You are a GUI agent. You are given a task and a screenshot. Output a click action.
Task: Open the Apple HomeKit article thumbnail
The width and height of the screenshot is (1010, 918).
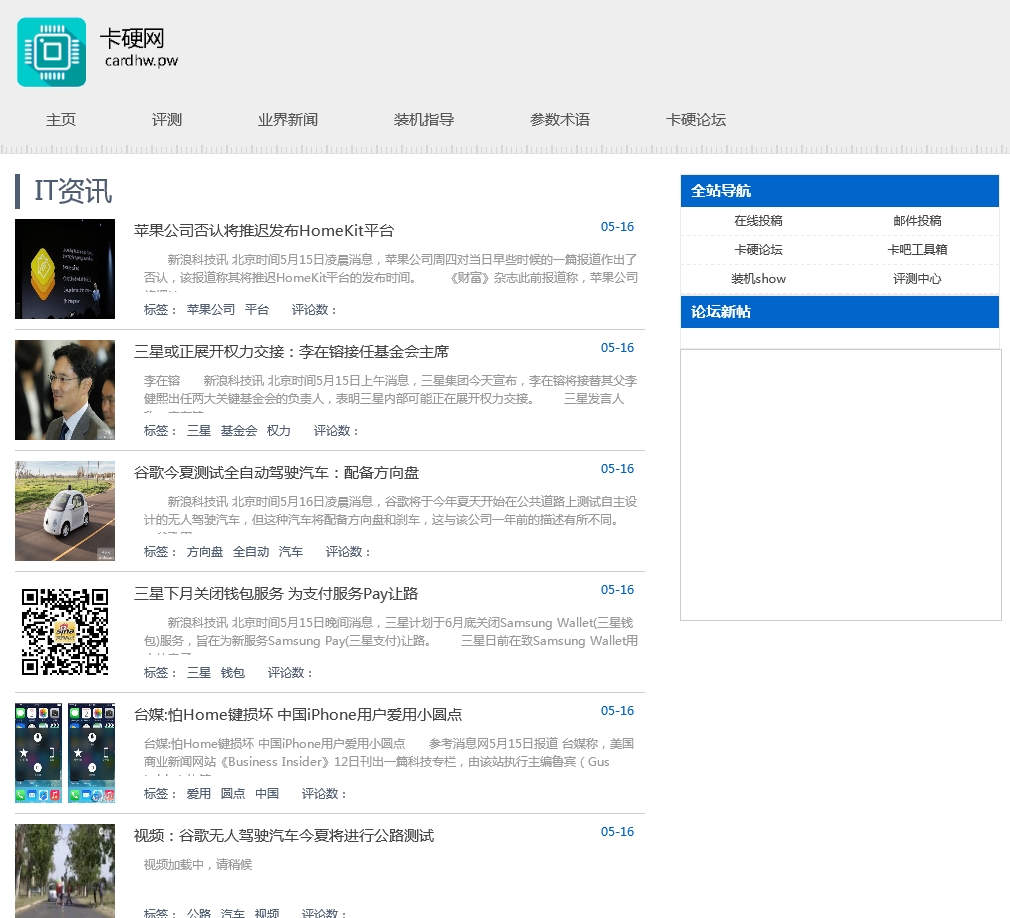pyautogui.click(x=65, y=269)
